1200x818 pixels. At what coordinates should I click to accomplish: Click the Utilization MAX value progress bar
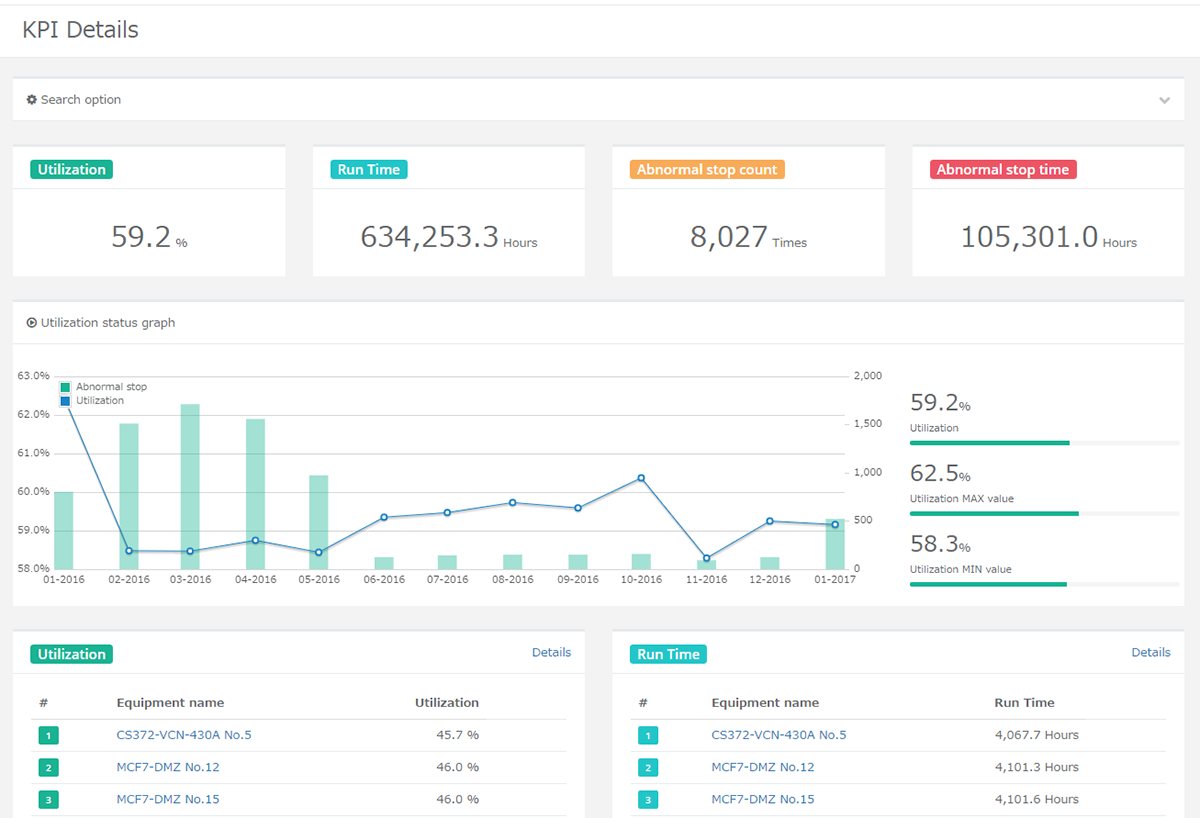click(x=1045, y=513)
